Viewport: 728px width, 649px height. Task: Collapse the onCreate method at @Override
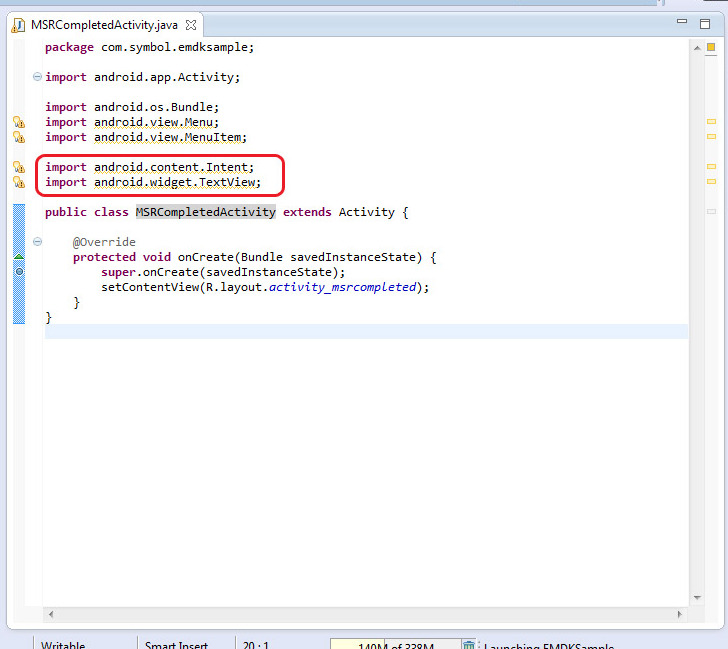point(37,242)
